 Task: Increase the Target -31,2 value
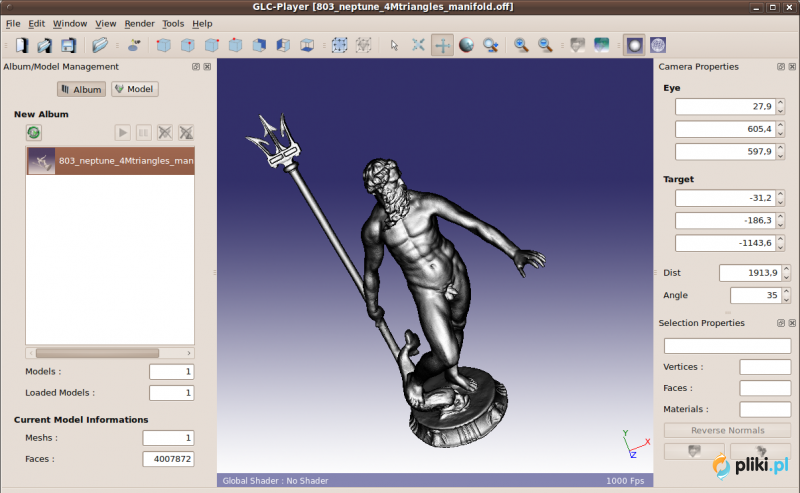click(780, 194)
